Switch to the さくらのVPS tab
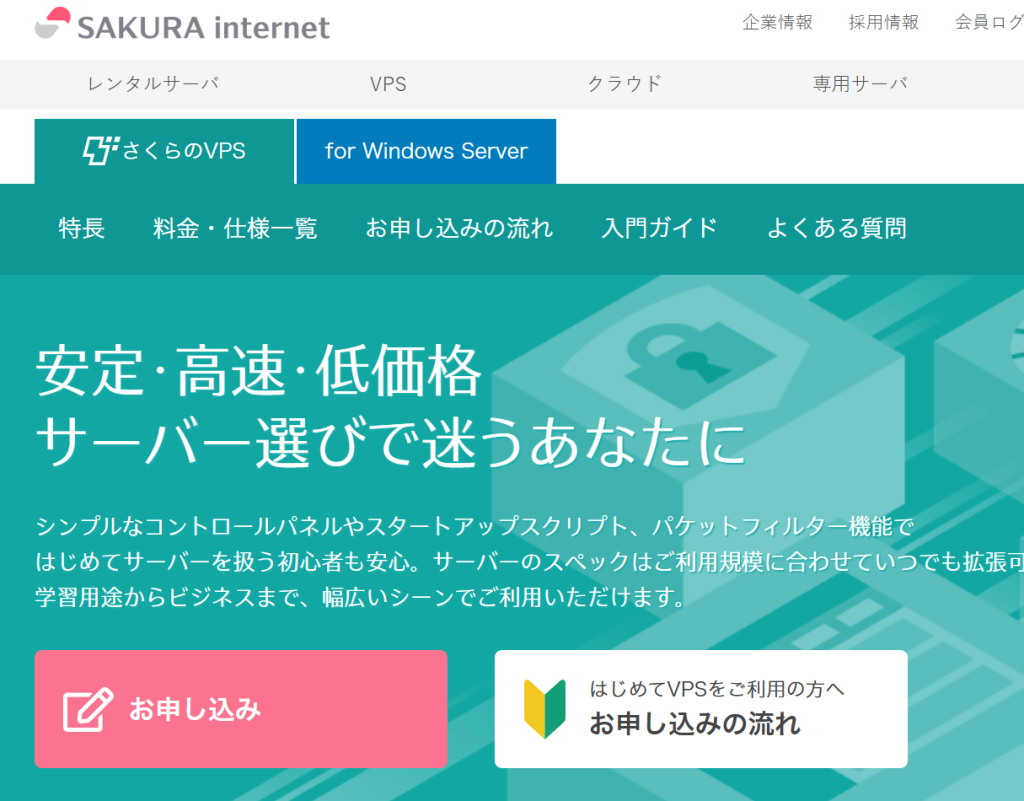1024x801 pixels. click(x=164, y=151)
